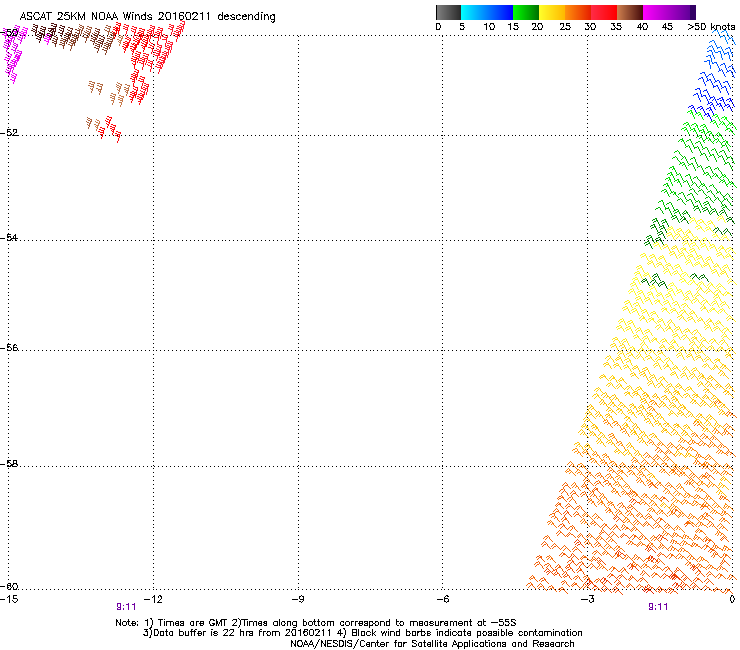Screen dimensions: 740x650
Task: Click the "-3" longitude axis label
Action: [587, 599]
